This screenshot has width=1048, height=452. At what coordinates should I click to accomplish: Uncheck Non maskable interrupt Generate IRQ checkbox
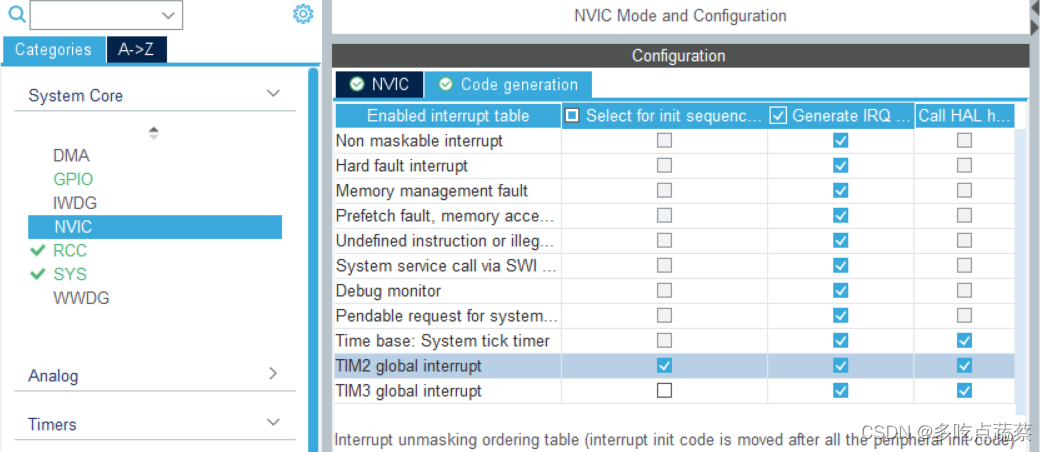pos(841,141)
